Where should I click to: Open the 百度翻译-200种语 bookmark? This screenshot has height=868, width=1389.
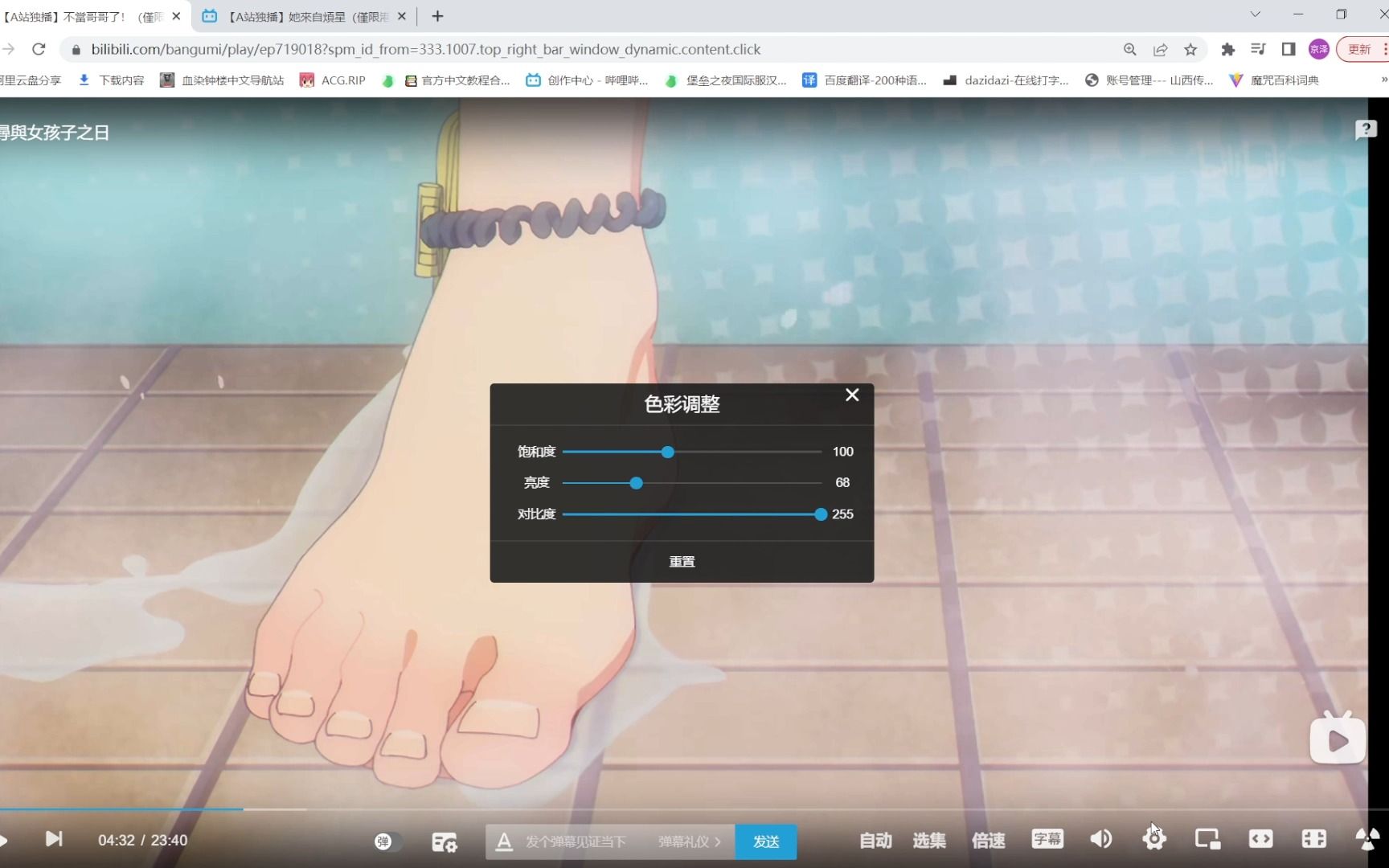point(864,80)
